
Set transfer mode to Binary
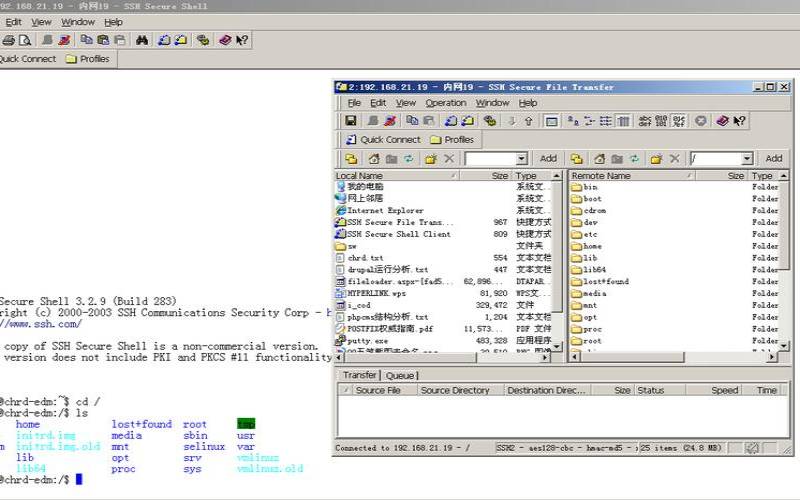(x=661, y=121)
